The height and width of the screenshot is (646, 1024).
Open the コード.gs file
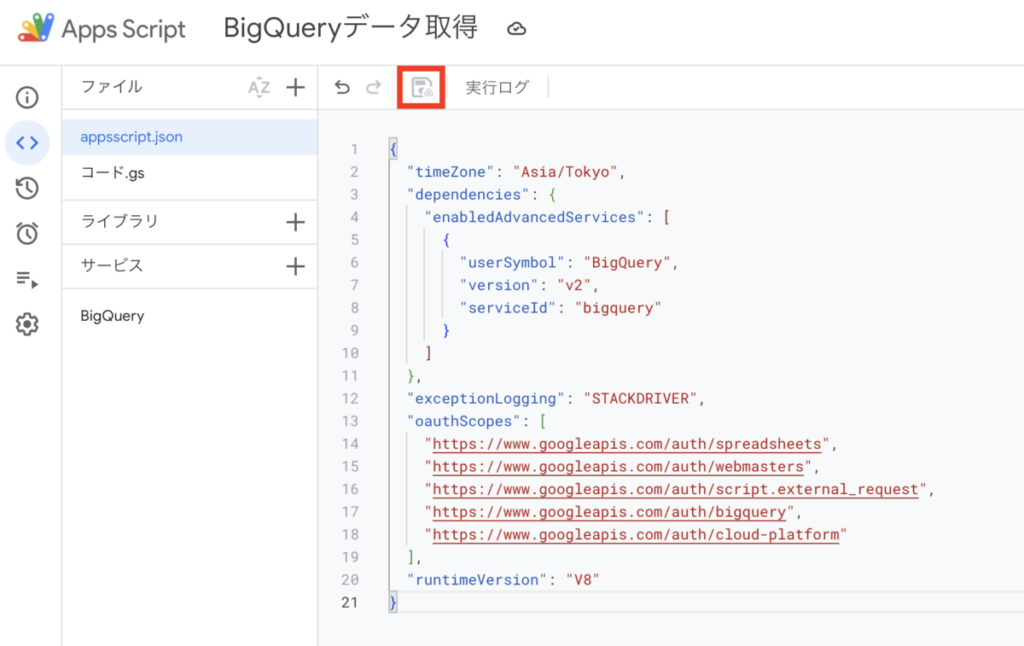[190, 173]
